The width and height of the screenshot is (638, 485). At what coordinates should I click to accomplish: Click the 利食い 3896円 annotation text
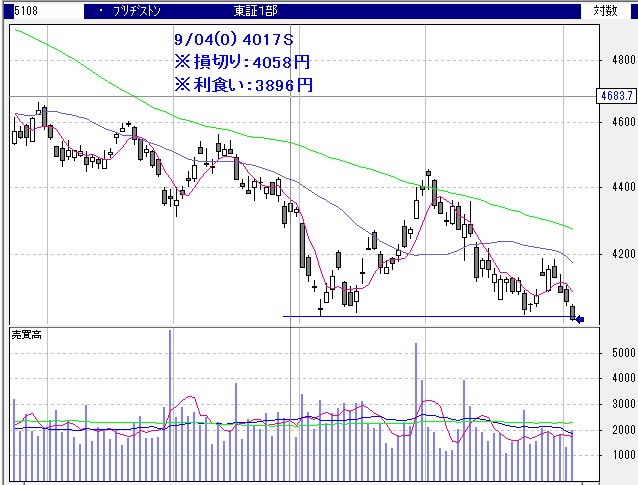point(244,85)
